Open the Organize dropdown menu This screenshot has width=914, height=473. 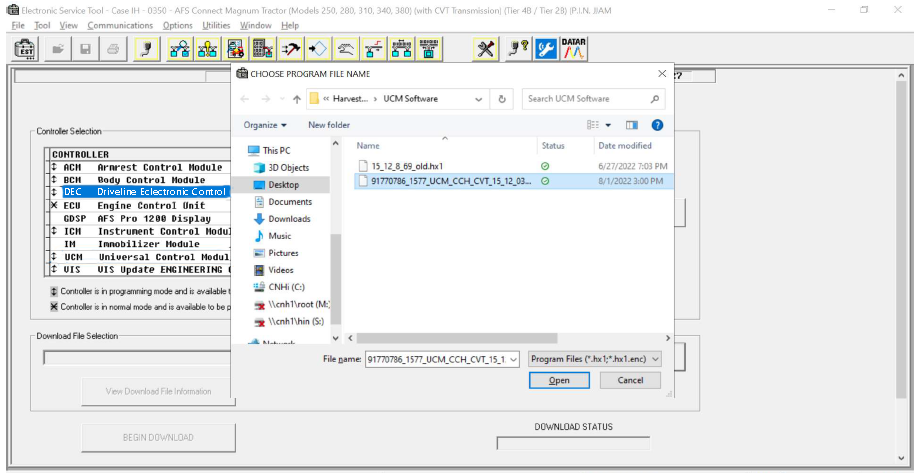pyautogui.click(x=265, y=125)
